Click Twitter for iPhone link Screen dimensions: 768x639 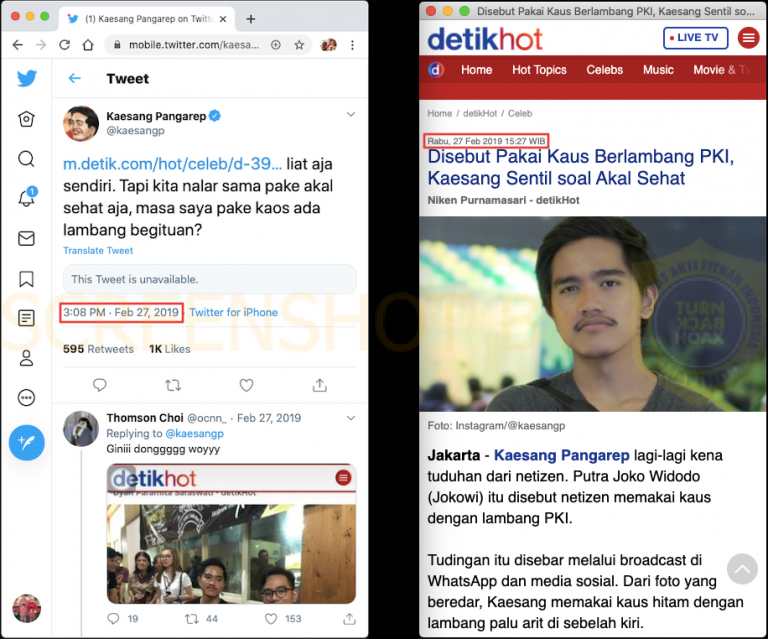pyautogui.click(x=233, y=312)
